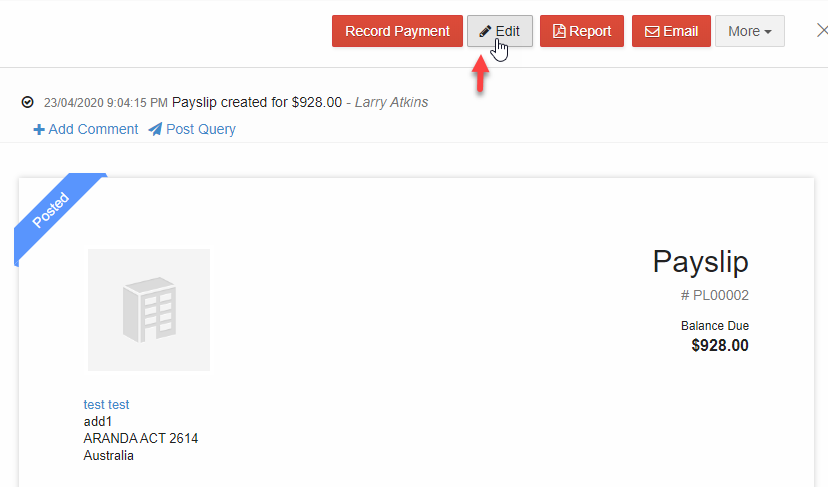Click the Email button text
Viewport: 828px width, 487px height.
pyautogui.click(x=681, y=32)
